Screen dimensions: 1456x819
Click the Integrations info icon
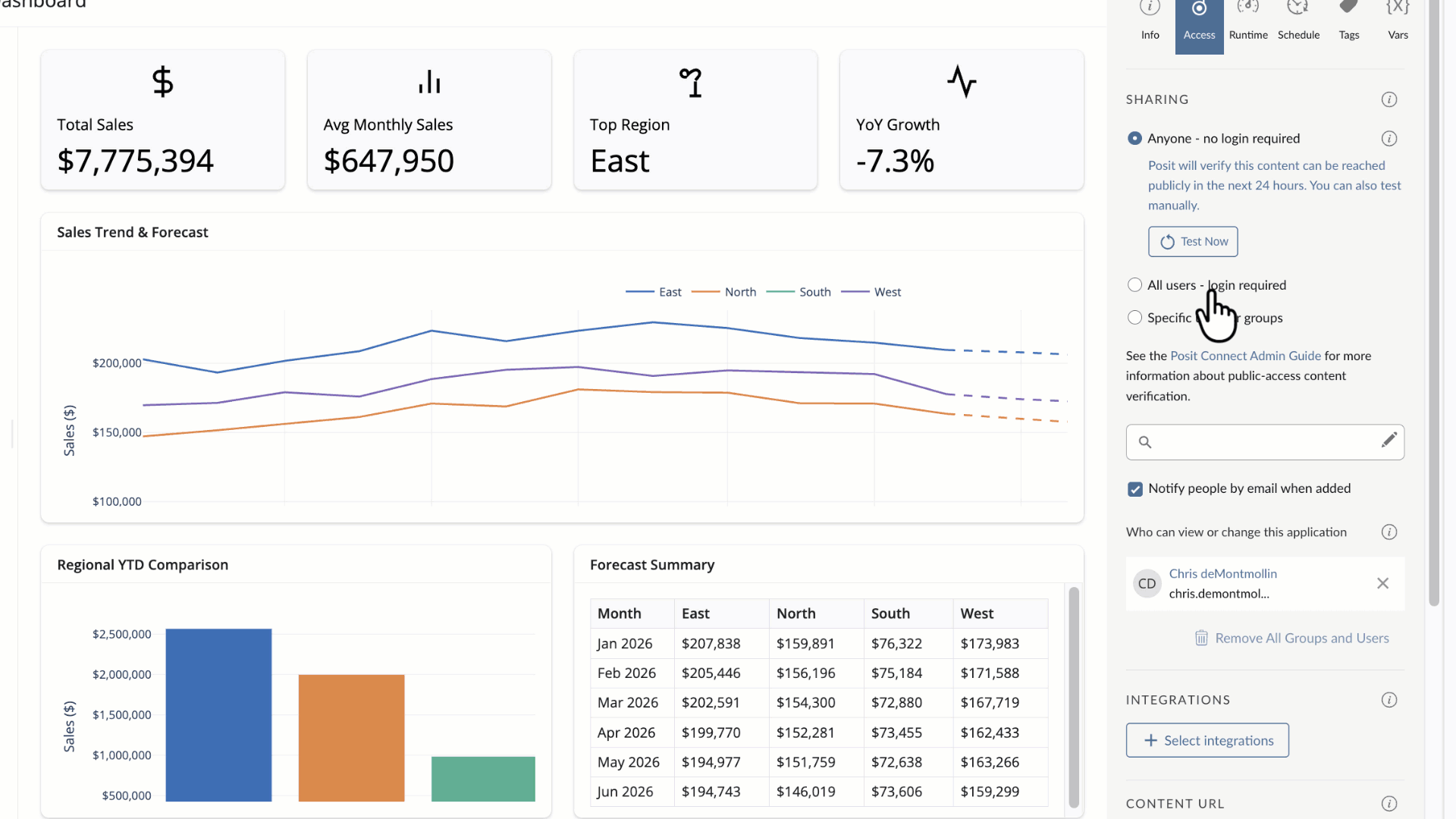click(1389, 700)
